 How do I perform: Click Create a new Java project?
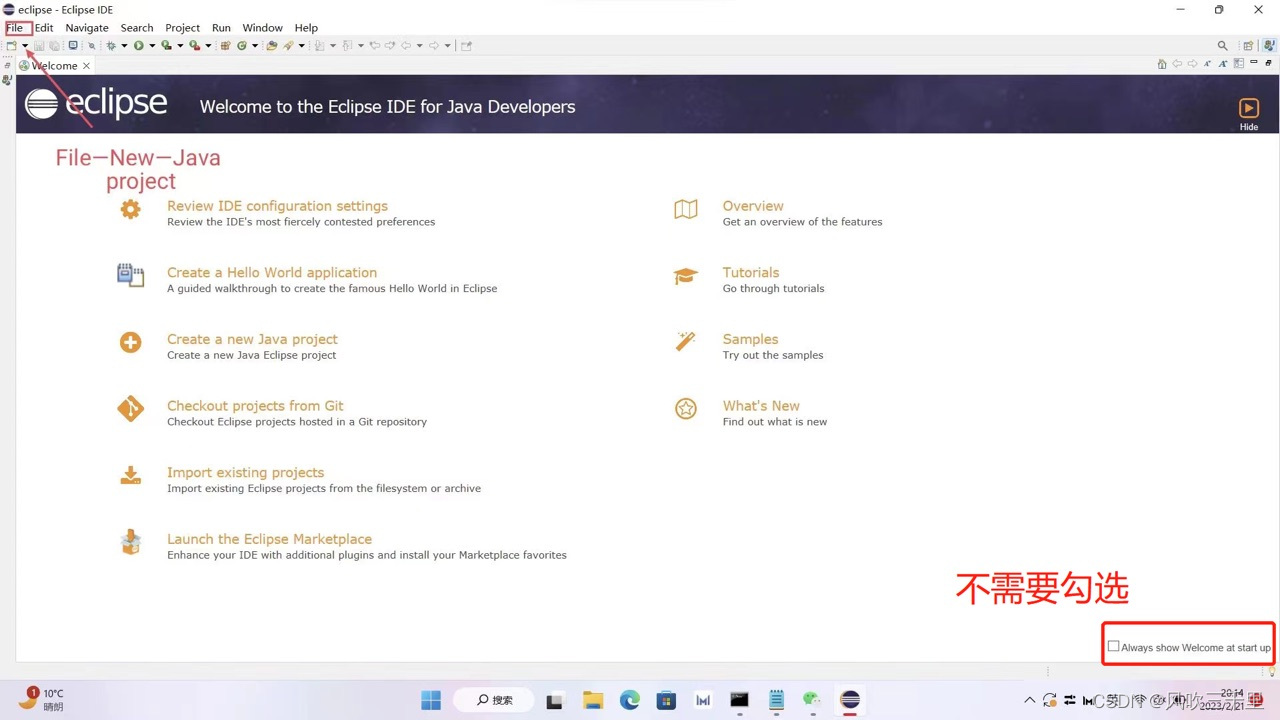coord(252,339)
